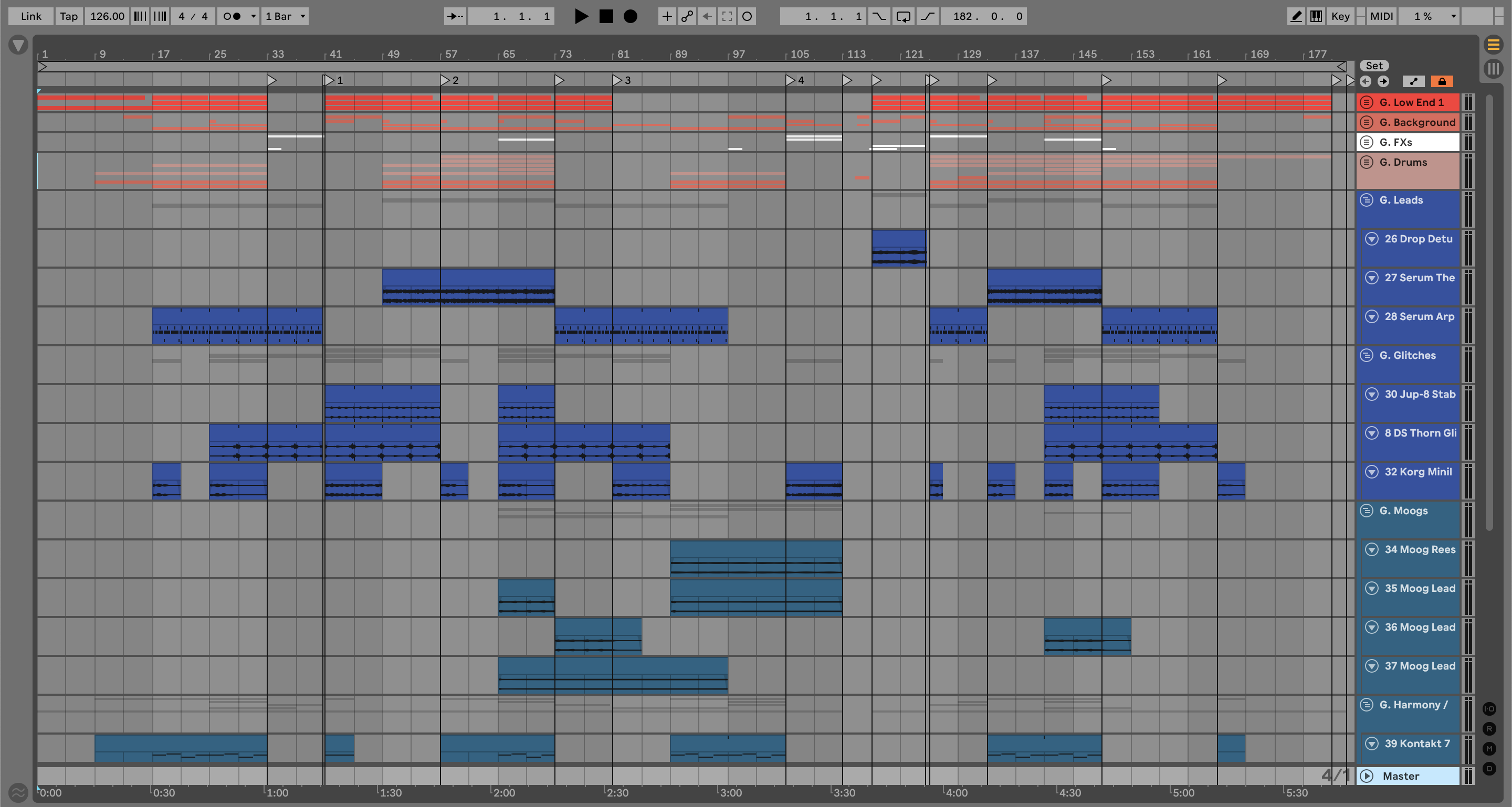Click the Set locator button
The image size is (1512, 807).
(x=1373, y=66)
